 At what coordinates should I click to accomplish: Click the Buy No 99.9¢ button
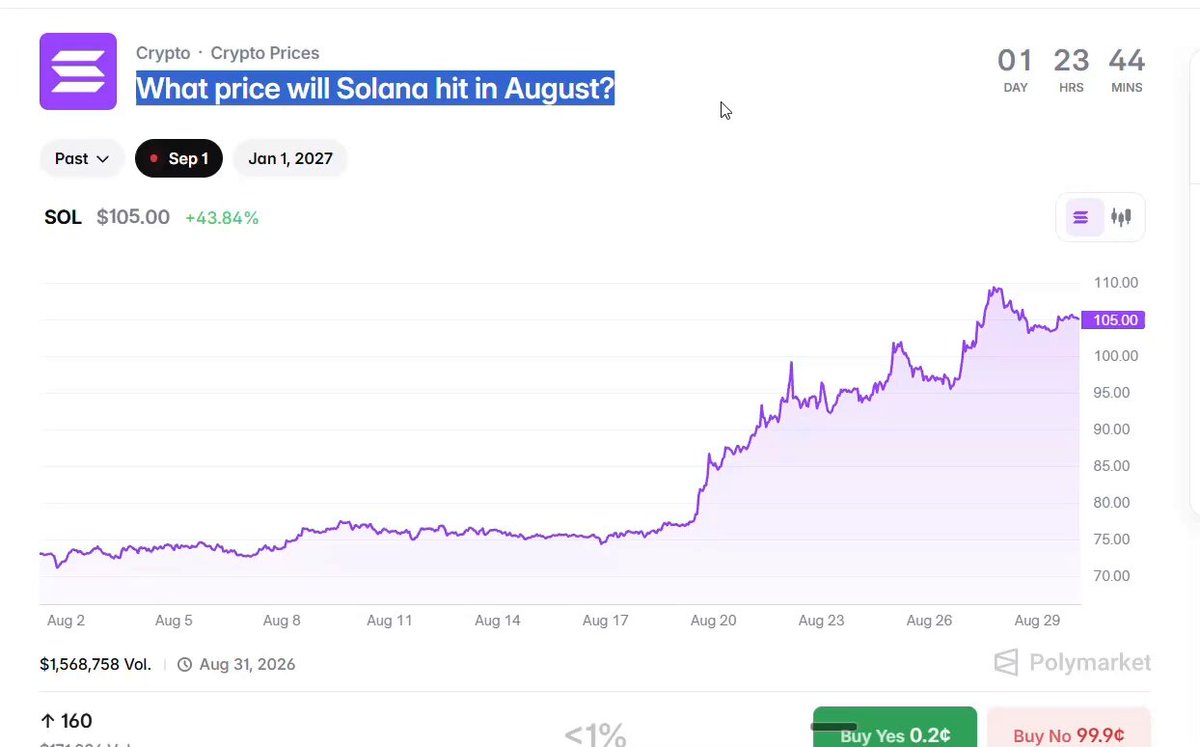tap(1069, 732)
